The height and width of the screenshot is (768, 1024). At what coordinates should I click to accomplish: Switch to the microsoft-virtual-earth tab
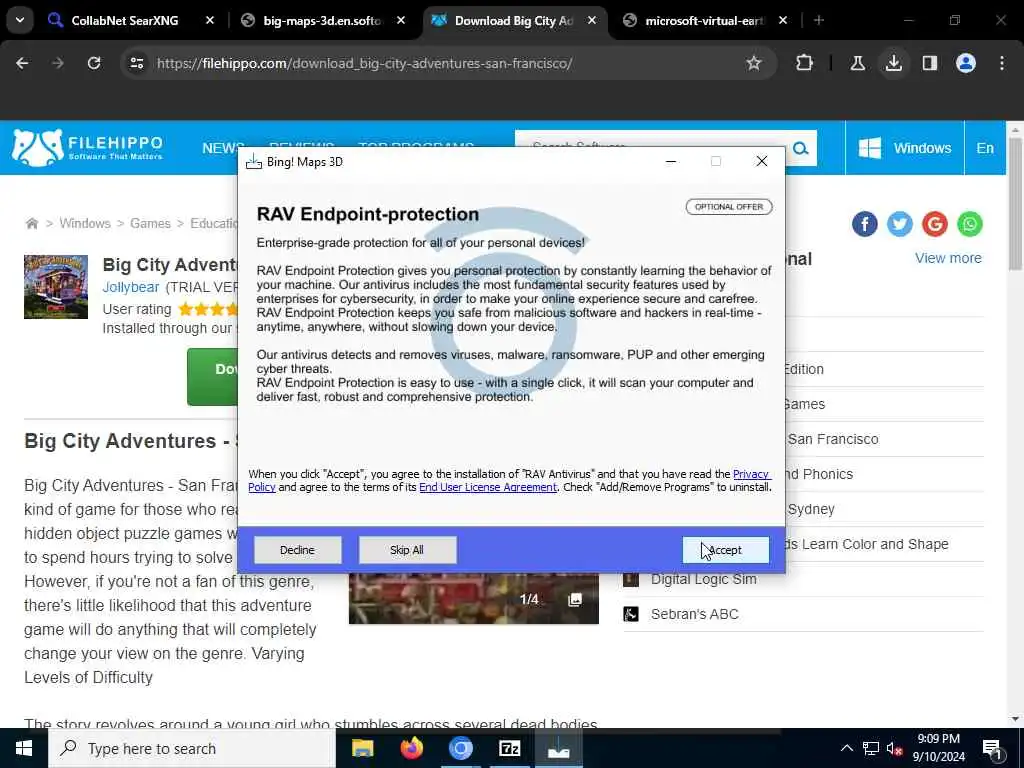pos(704,21)
